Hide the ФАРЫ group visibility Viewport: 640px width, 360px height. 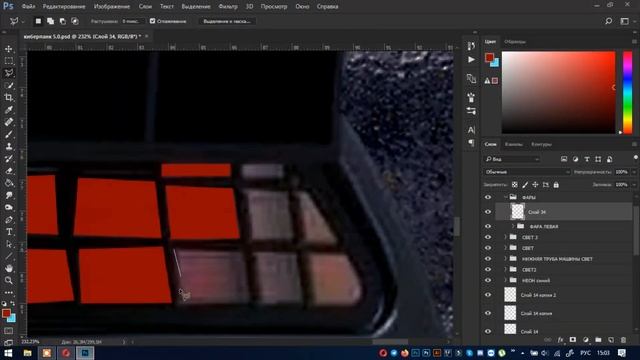(x=488, y=198)
